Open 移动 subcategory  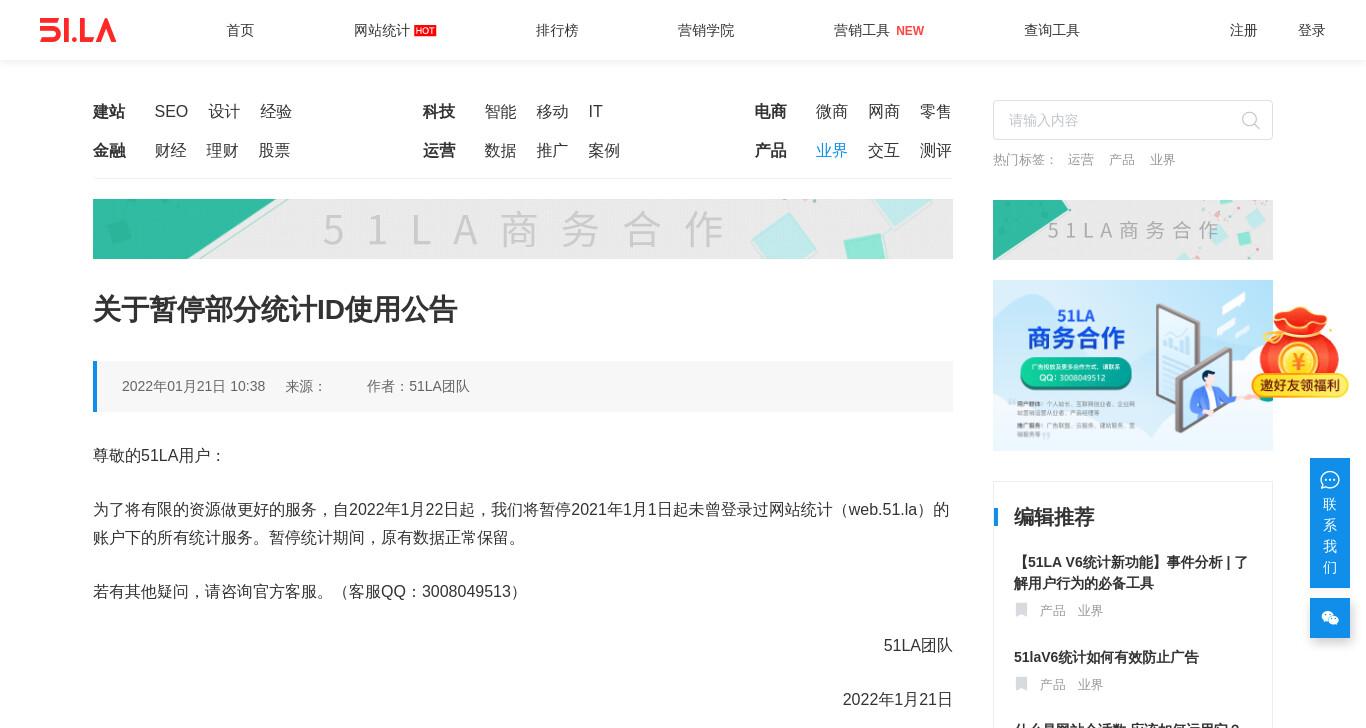[x=552, y=112]
